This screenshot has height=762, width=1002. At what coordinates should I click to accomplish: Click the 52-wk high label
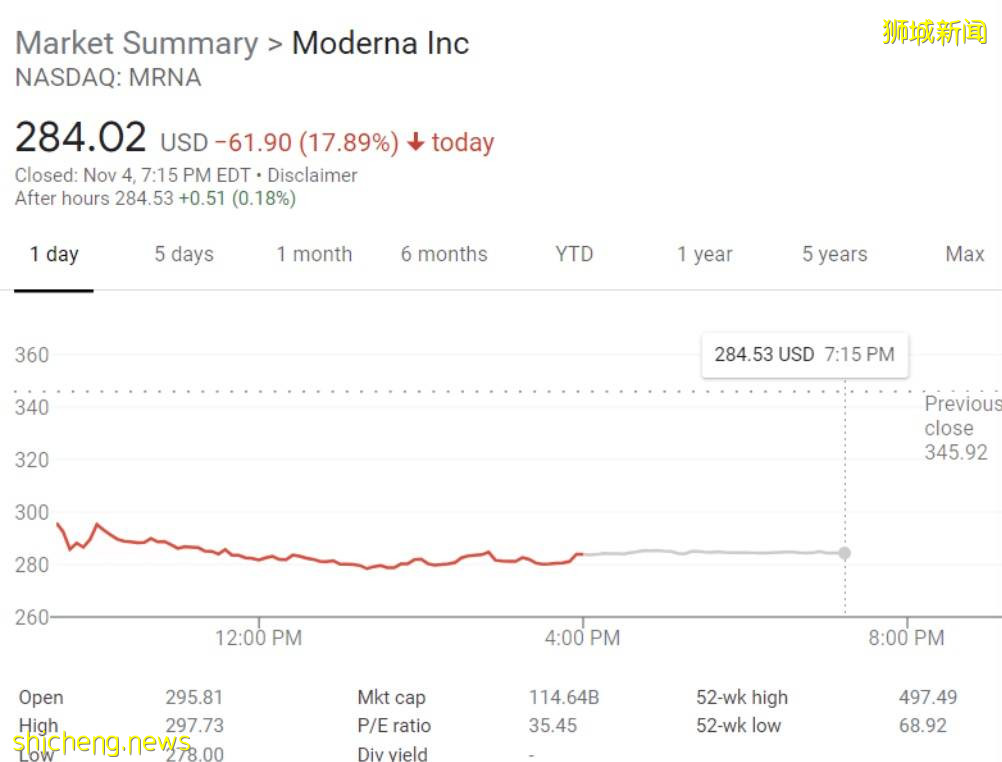[x=742, y=698]
